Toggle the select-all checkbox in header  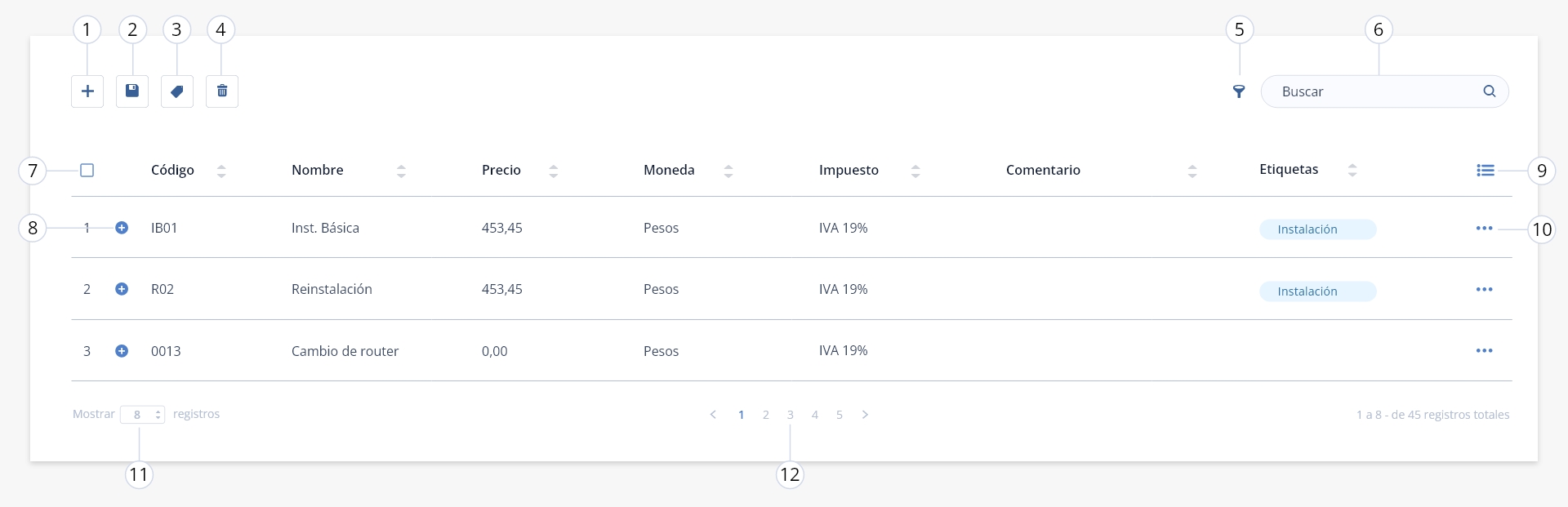pos(87,170)
